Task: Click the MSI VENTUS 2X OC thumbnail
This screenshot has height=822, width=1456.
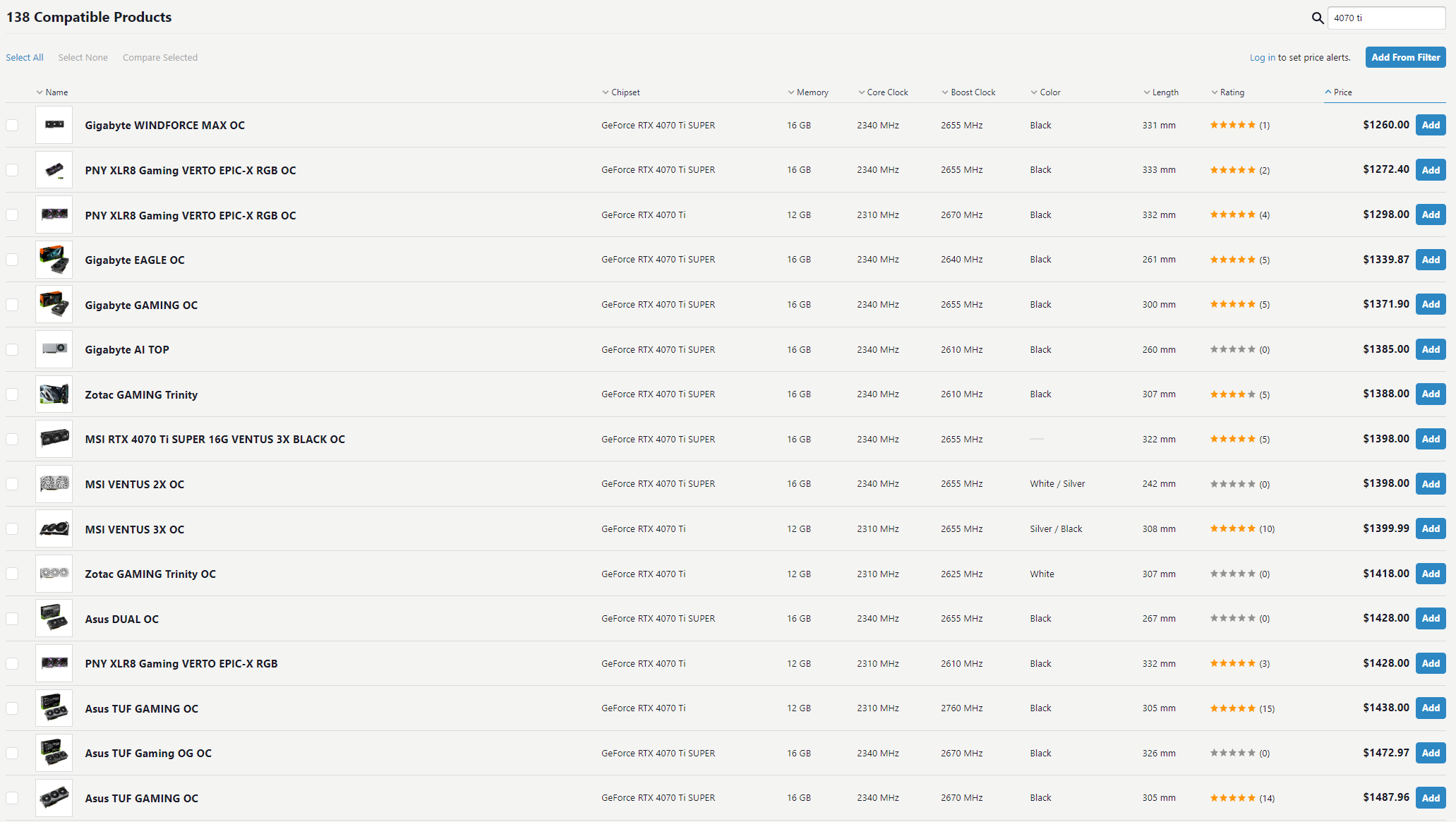Action: click(x=54, y=484)
